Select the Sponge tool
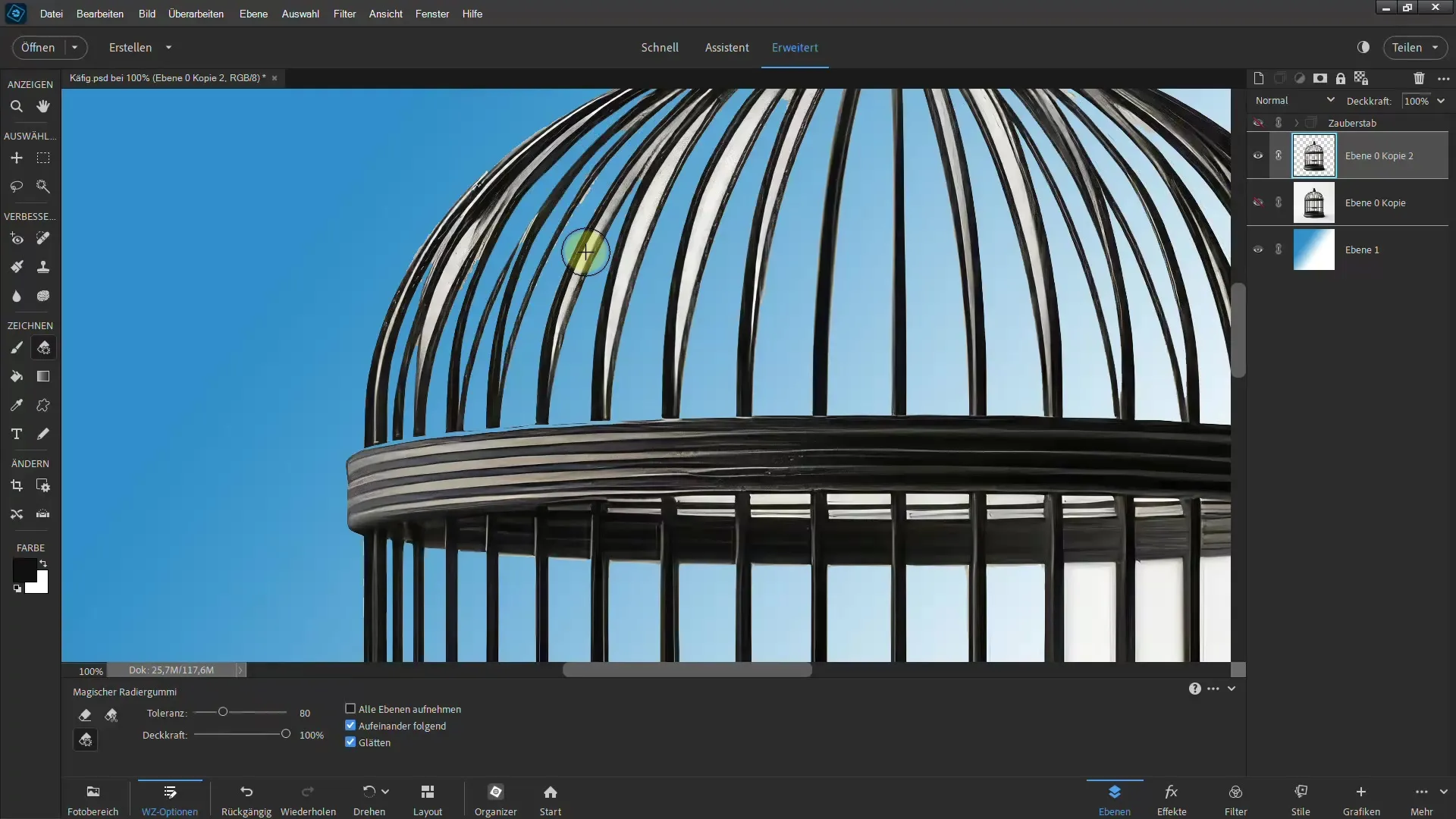 [43, 296]
